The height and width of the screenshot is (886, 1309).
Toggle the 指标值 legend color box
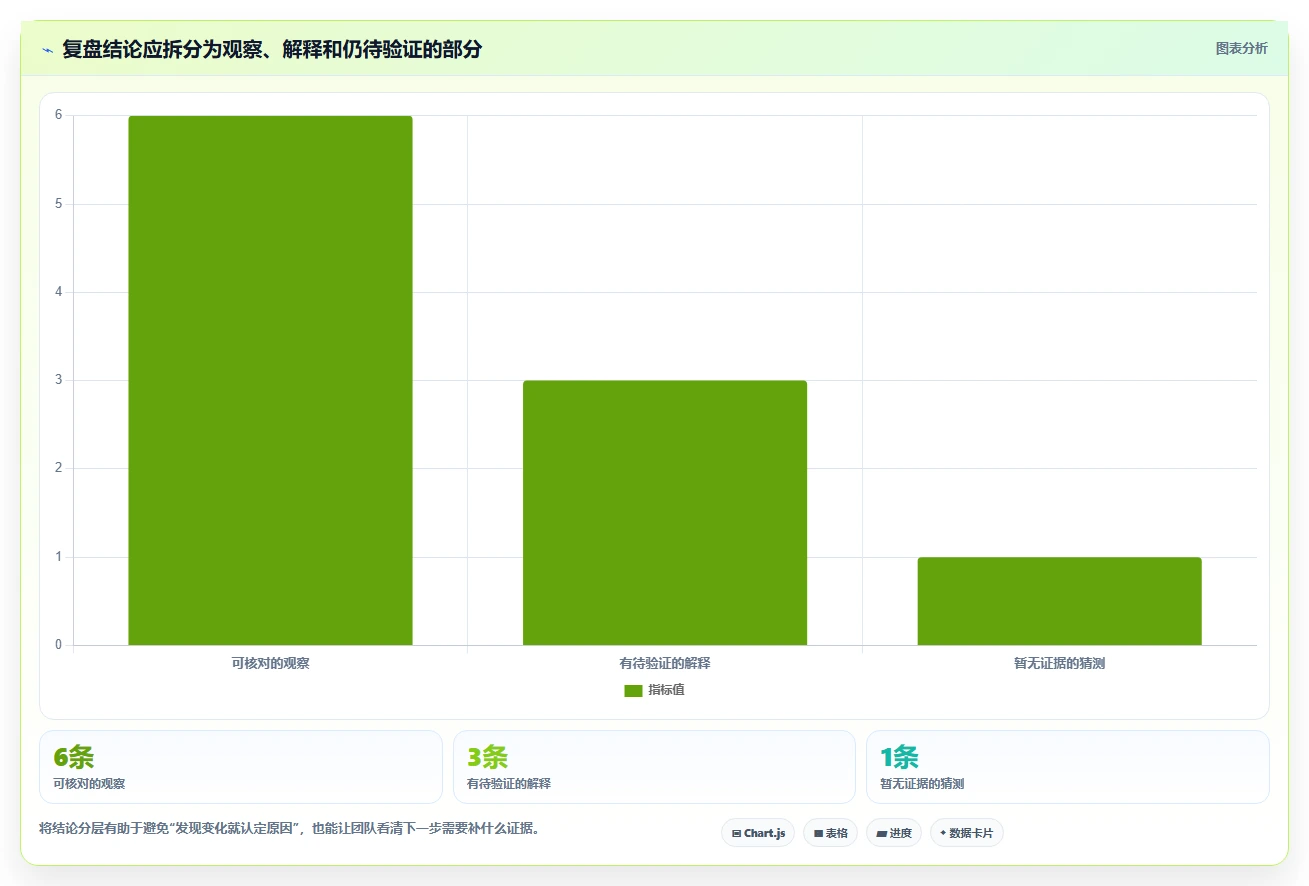[633, 690]
